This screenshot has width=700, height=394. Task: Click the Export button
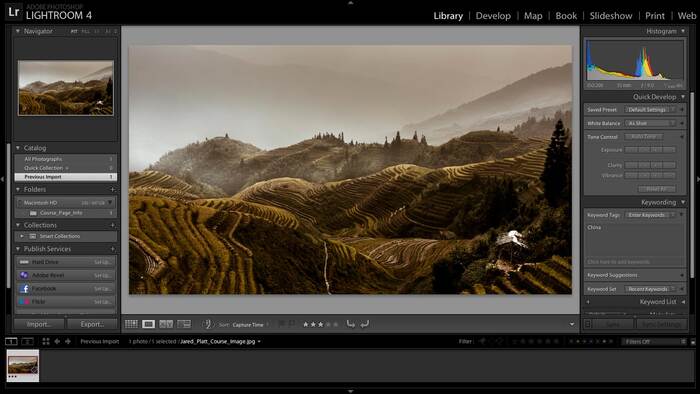pos(92,324)
